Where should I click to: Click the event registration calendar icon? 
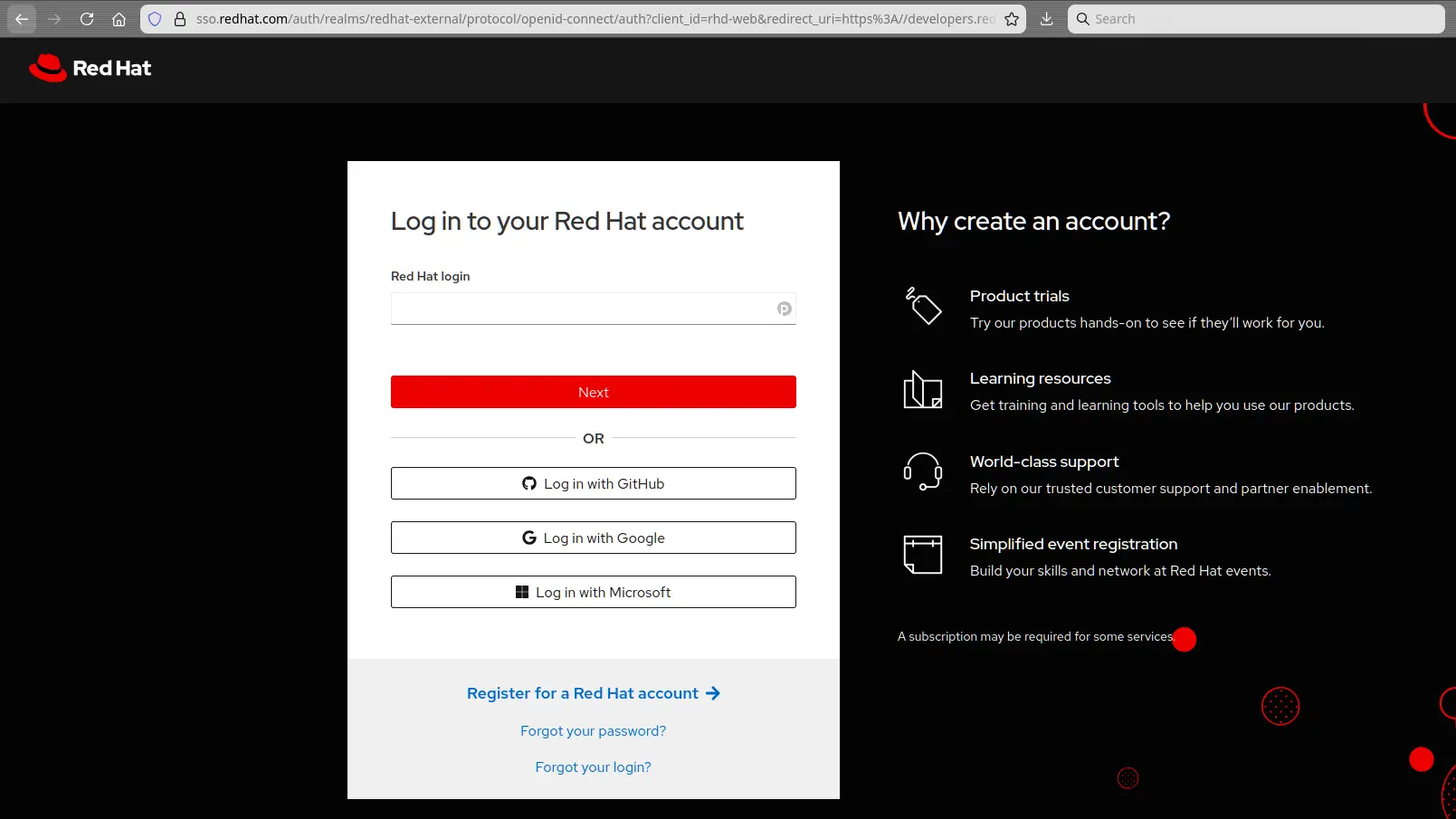pyautogui.click(x=922, y=554)
